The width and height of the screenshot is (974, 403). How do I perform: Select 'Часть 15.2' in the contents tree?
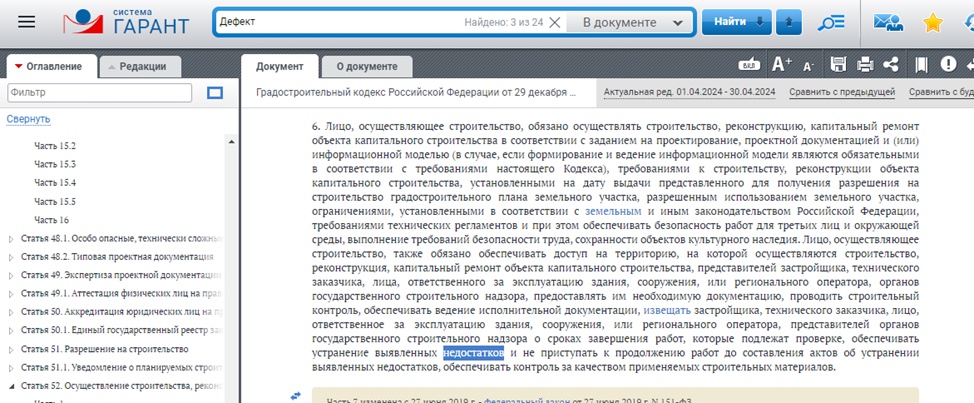(x=55, y=146)
